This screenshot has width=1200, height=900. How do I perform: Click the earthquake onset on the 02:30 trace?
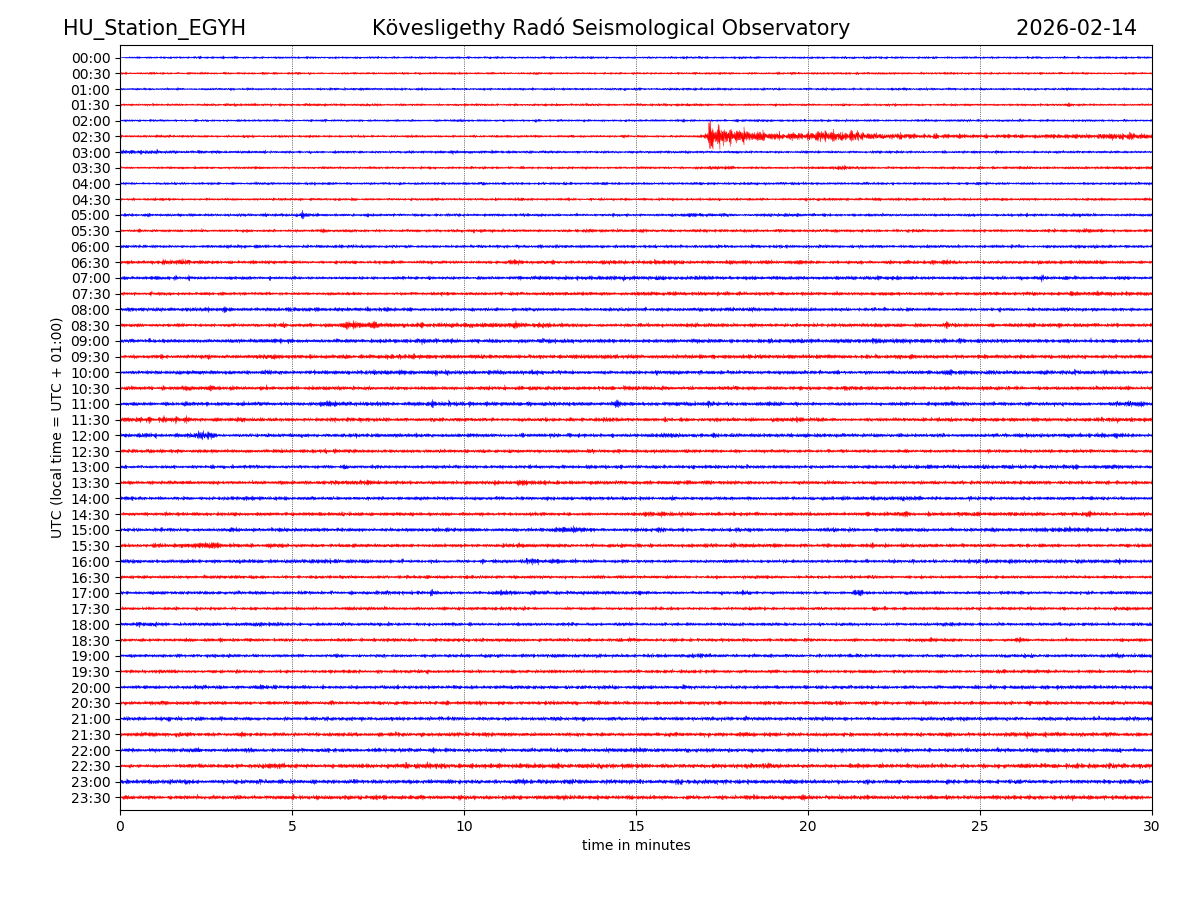[x=710, y=136]
